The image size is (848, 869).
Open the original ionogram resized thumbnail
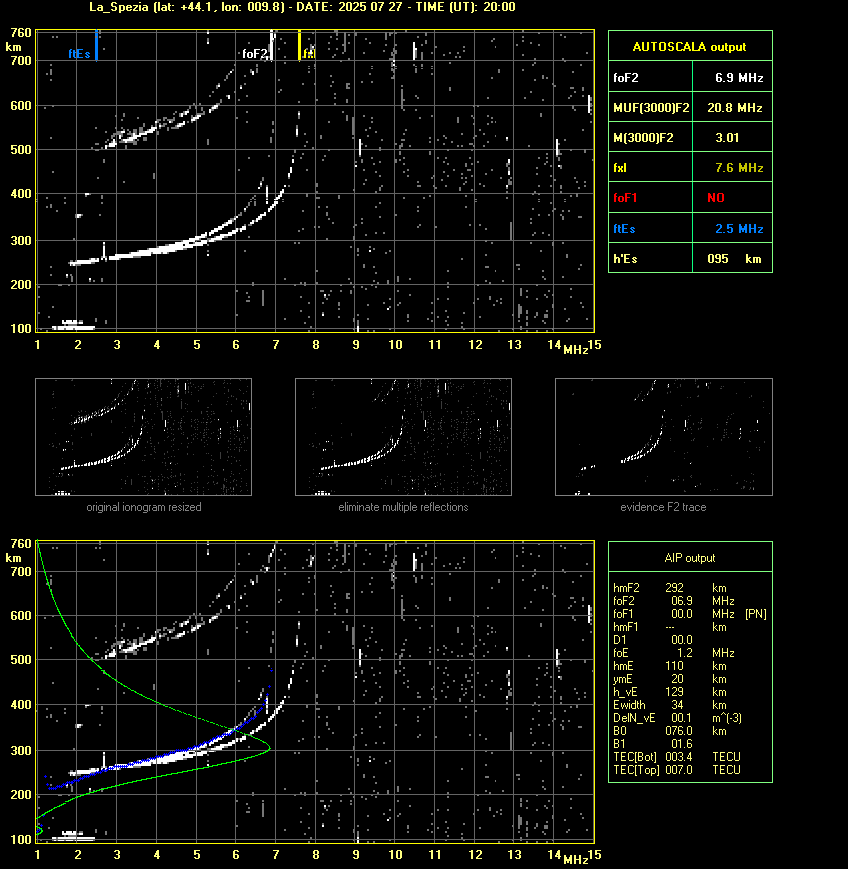click(144, 437)
